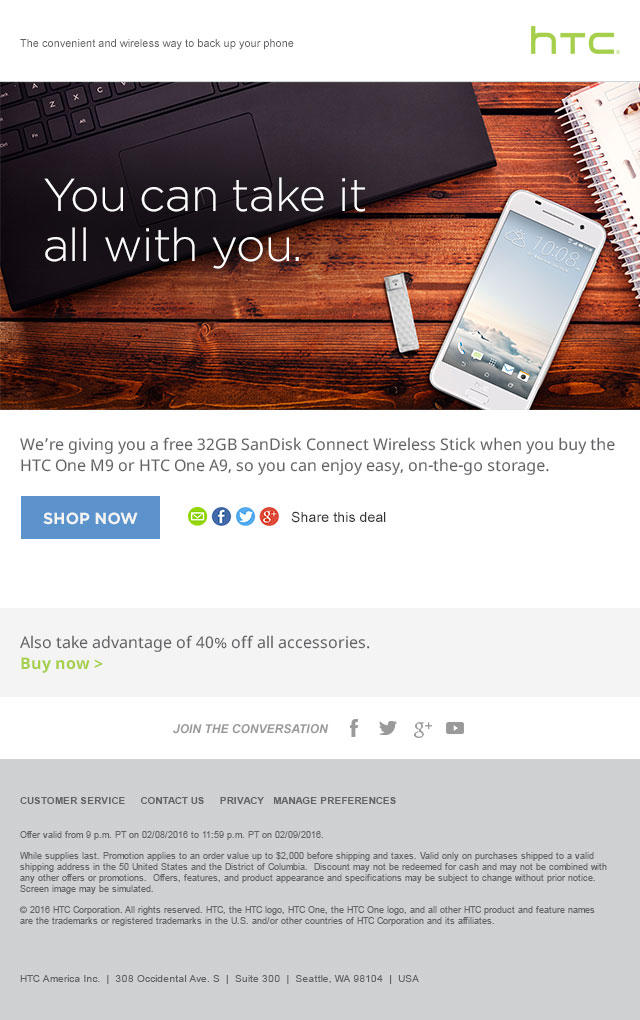
Task: Share this deal on Facebook
Action: pos(221,517)
